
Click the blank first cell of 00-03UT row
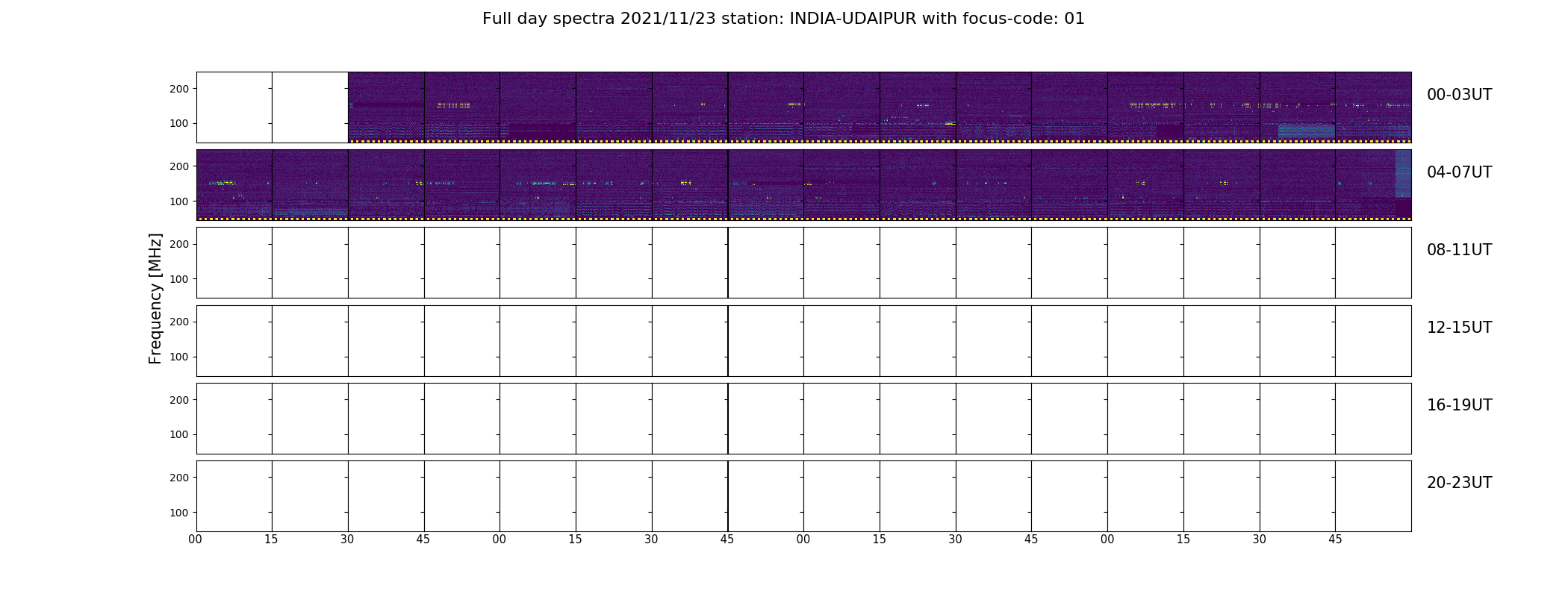(x=234, y=107)
